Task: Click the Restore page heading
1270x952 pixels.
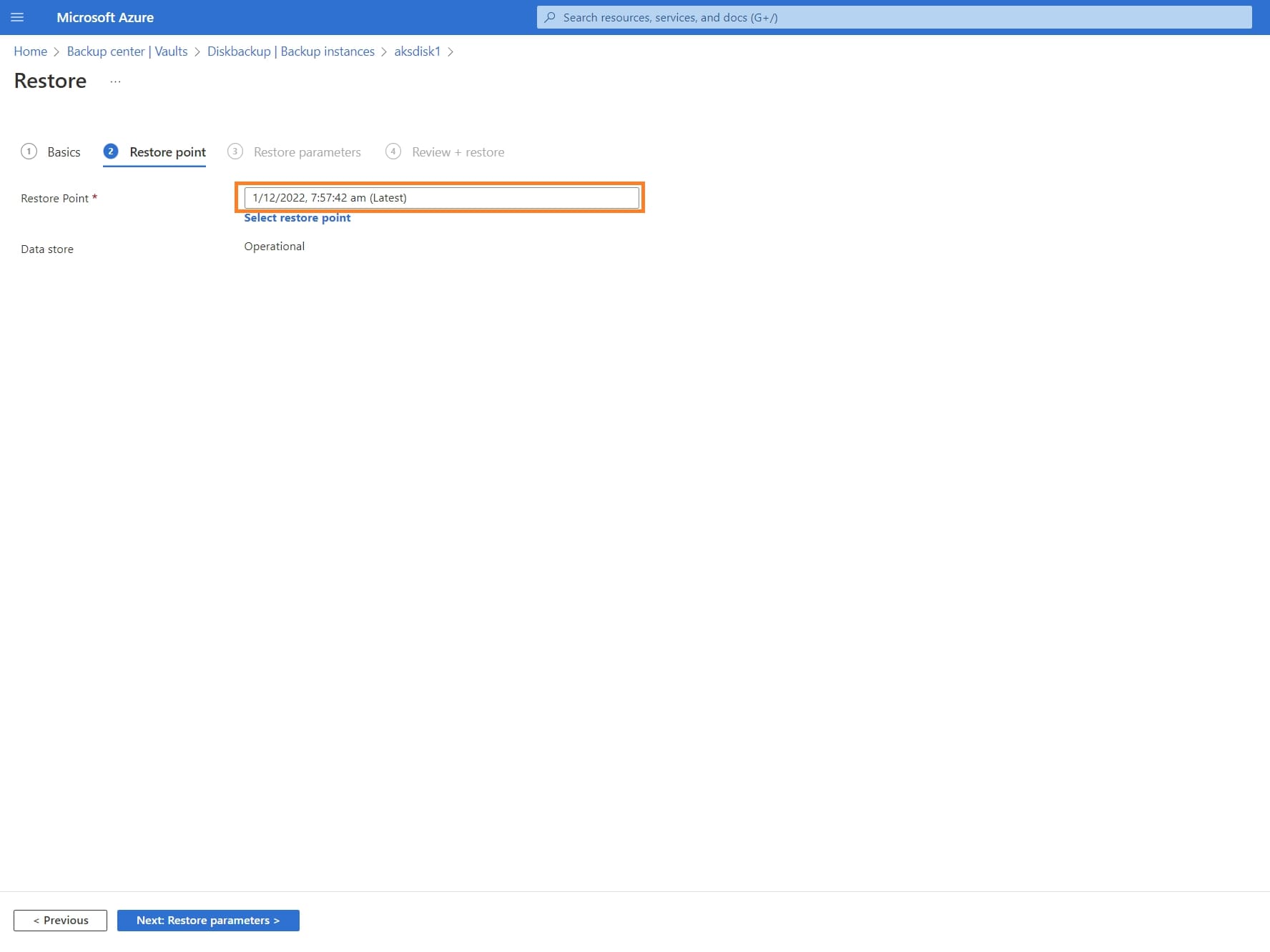Action: point(50,81)
